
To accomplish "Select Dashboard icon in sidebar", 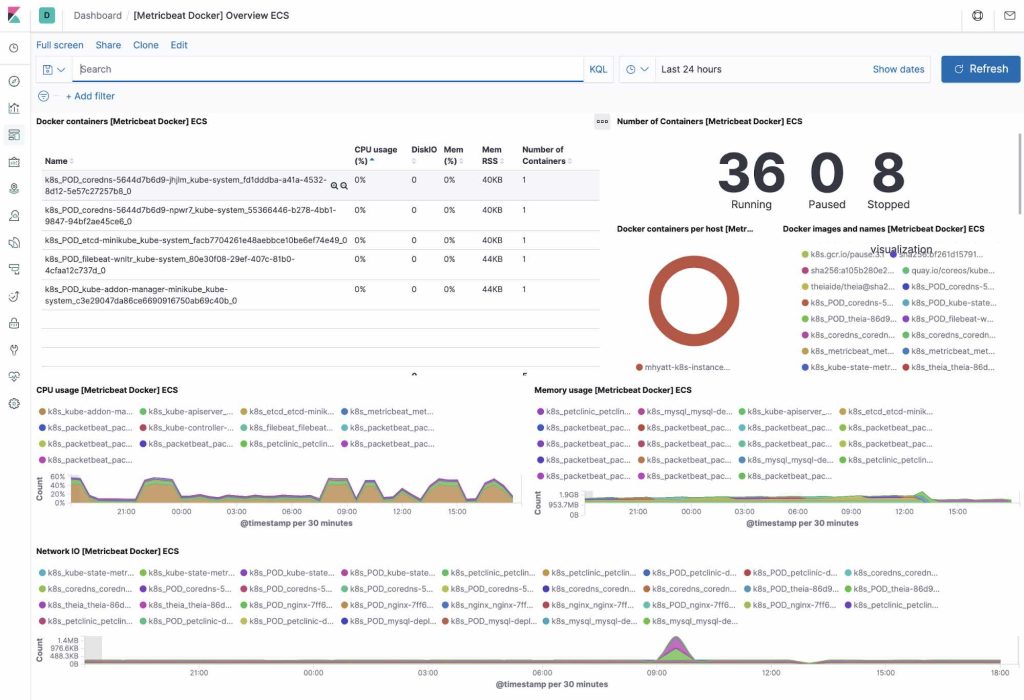I will (x=14, y=135).
